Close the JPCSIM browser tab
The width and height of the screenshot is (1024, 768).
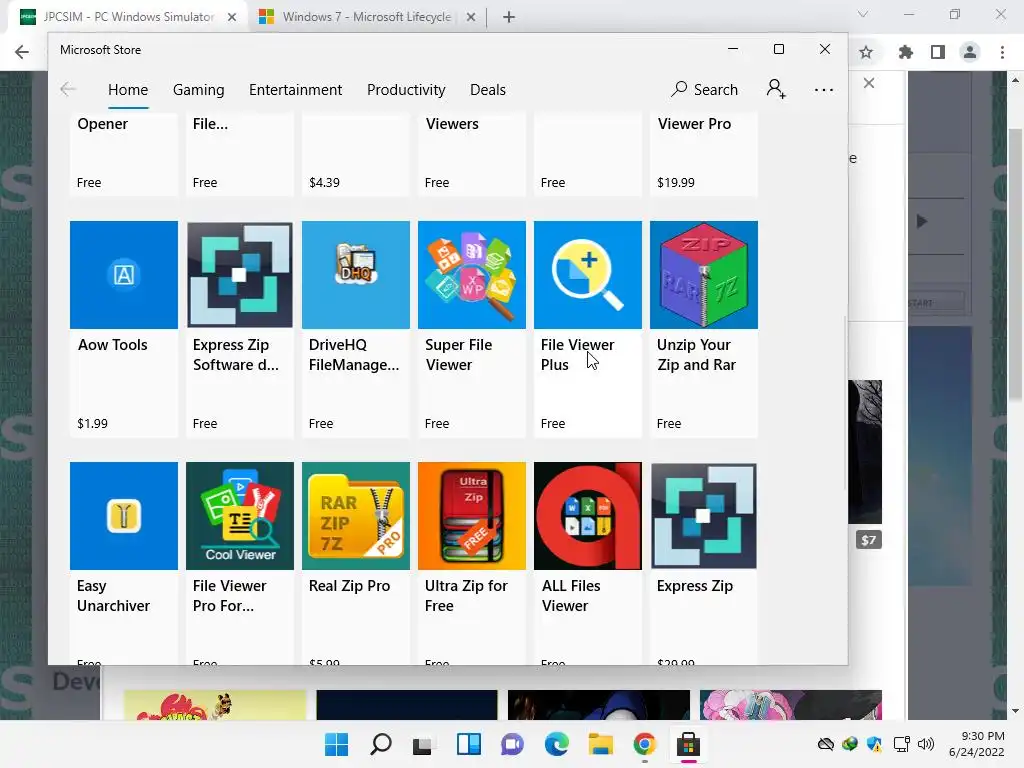coord(232,17)
